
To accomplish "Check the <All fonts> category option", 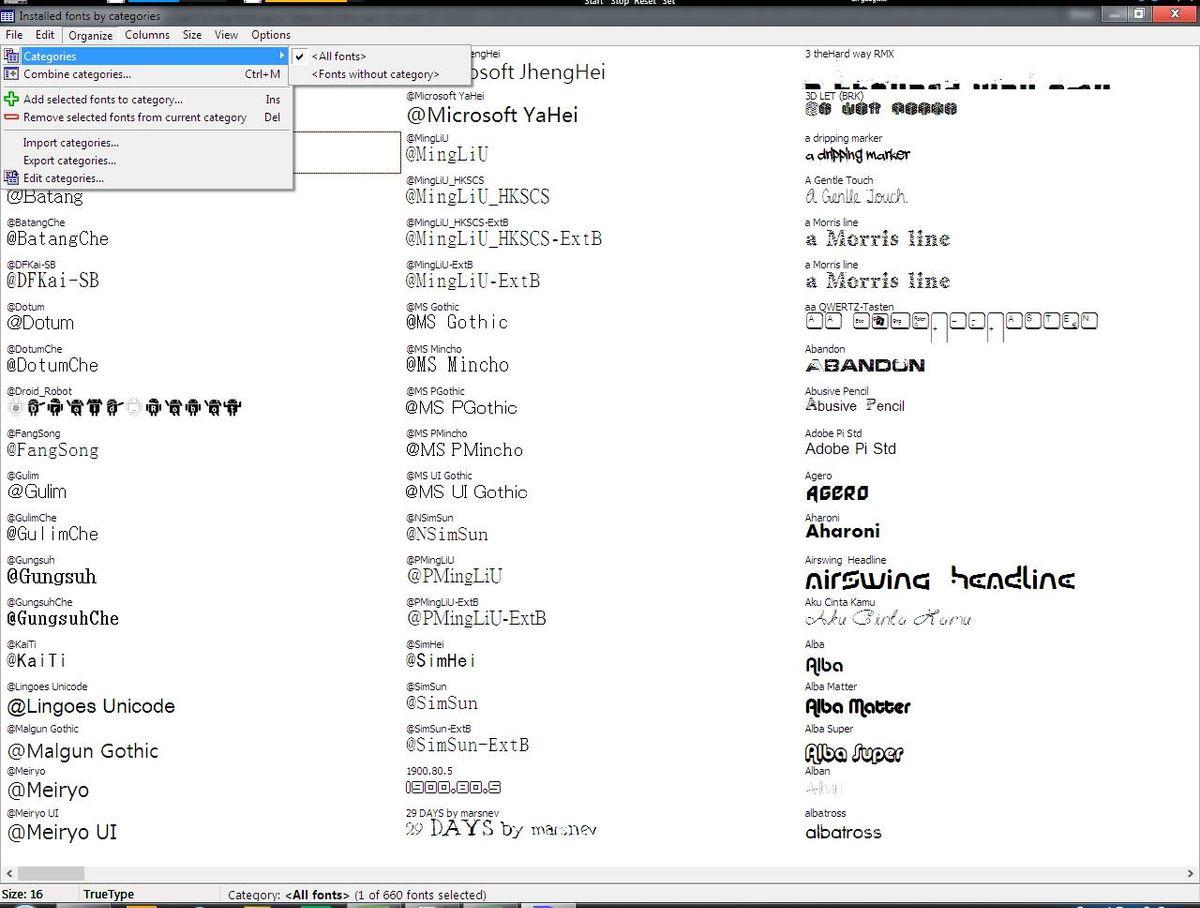I will pyautogui.click(x=339, y=57).
